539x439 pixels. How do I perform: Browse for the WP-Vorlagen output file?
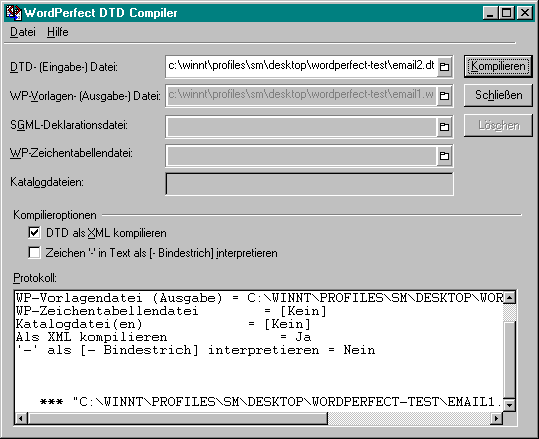point(444,95)
